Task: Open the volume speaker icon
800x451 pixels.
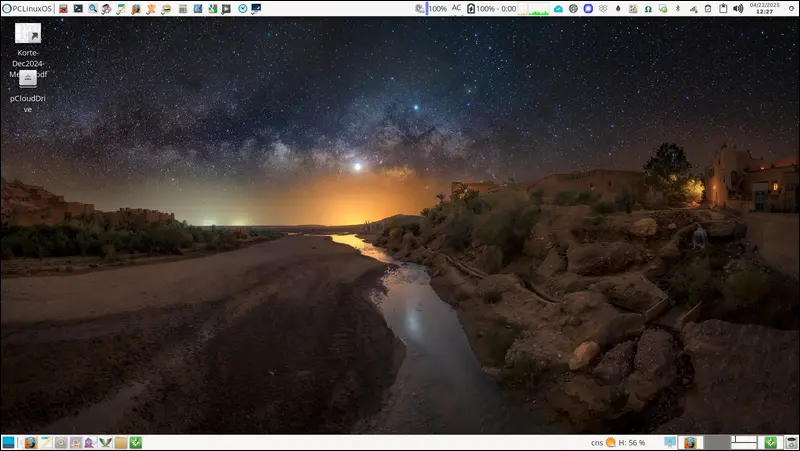Action: pyautogui.click(x=738, y=9)
